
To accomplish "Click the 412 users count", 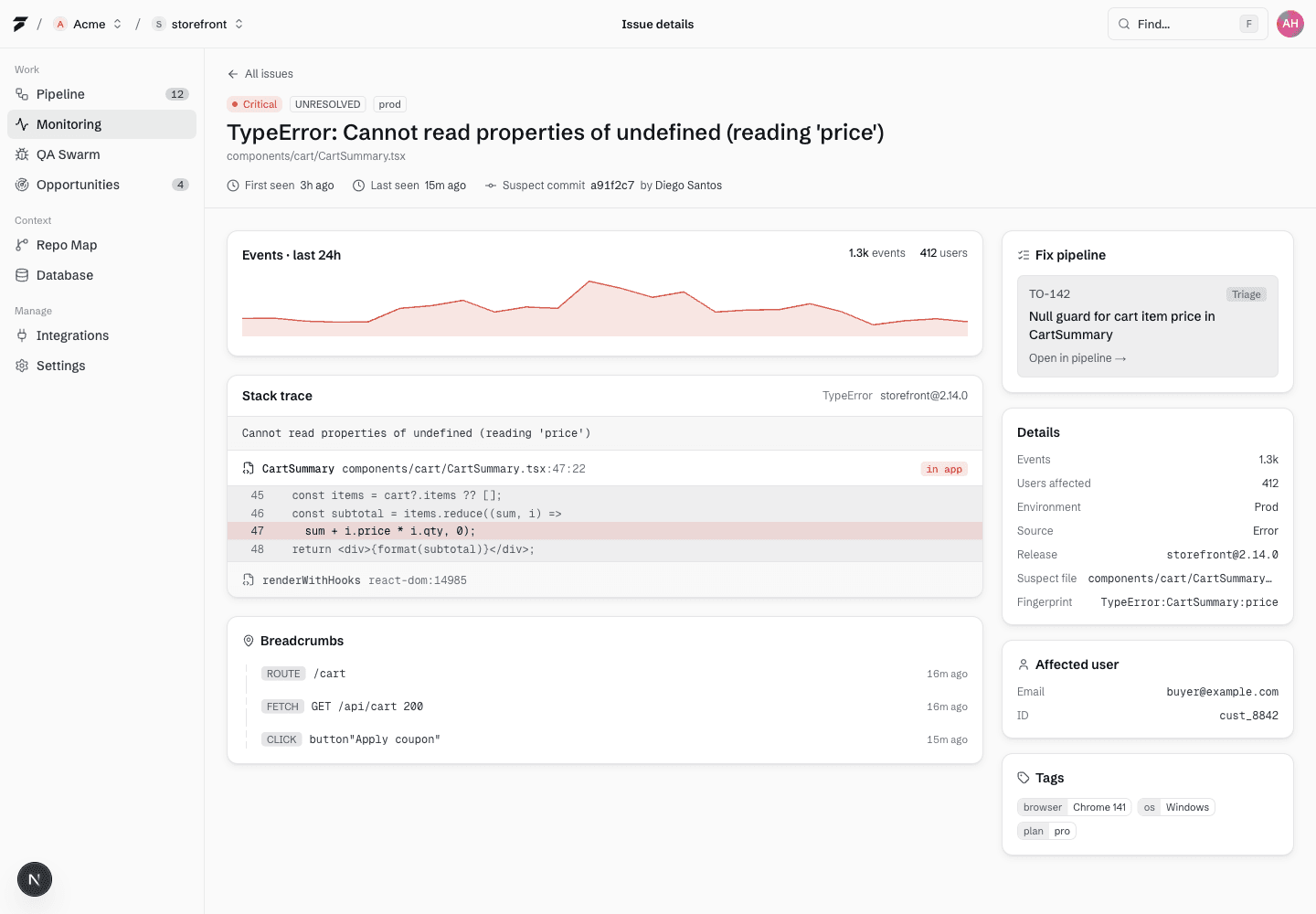I will 943,253.
